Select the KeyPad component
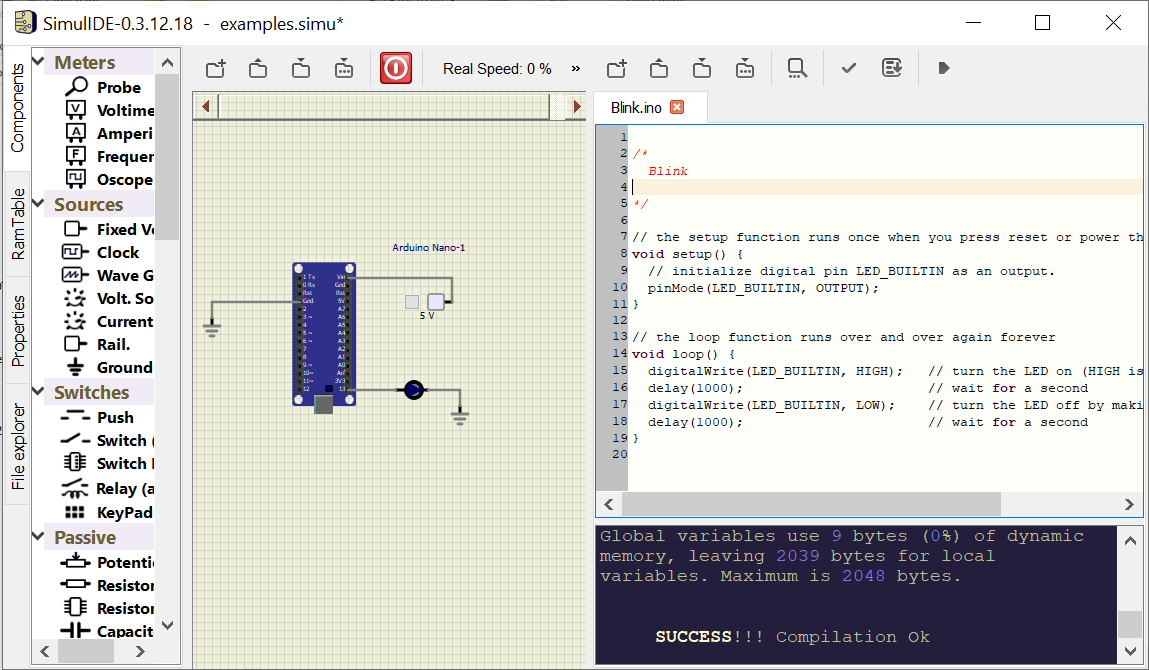This screenshot has height=670, width=1149. [x=108, y=512]
